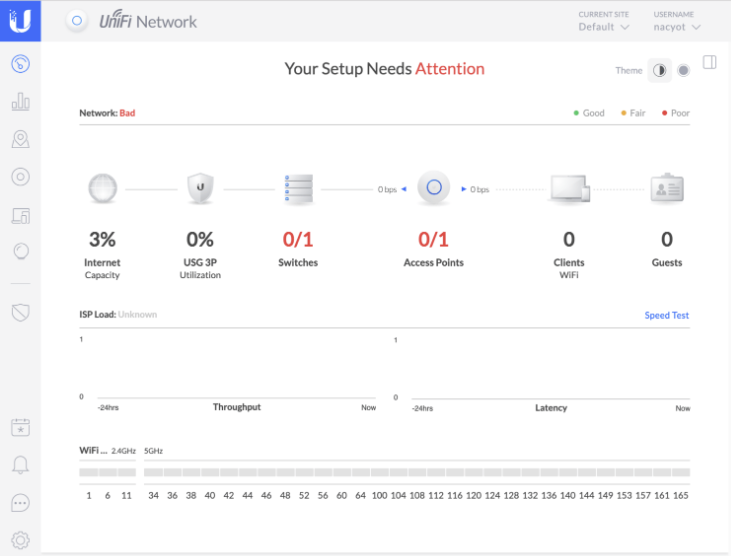This screenshot has height=556, width=731.
Task: Click 2.4GHz channel 1 bar
Action: tap(89, 473)
